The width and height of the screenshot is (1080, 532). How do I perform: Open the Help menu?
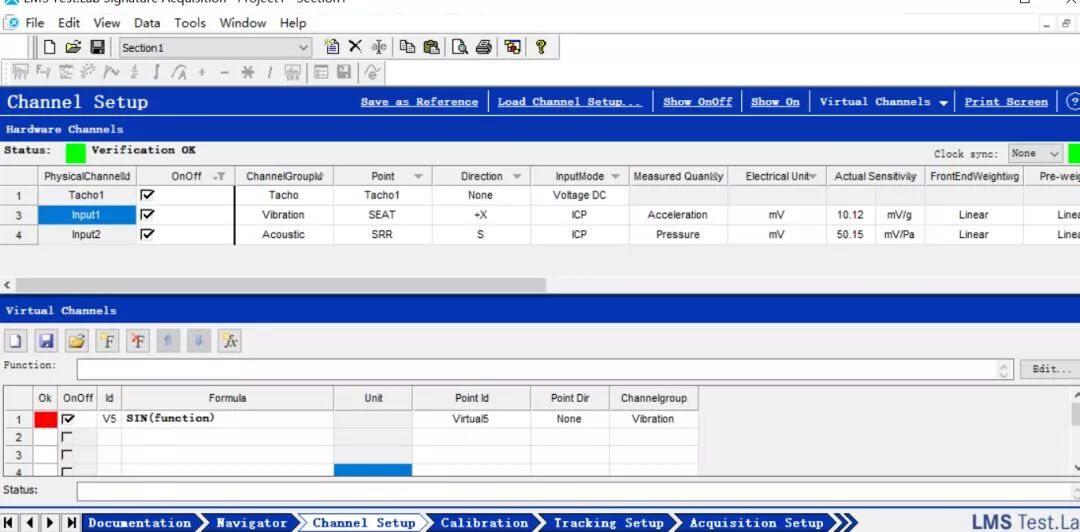pos(293,23)
